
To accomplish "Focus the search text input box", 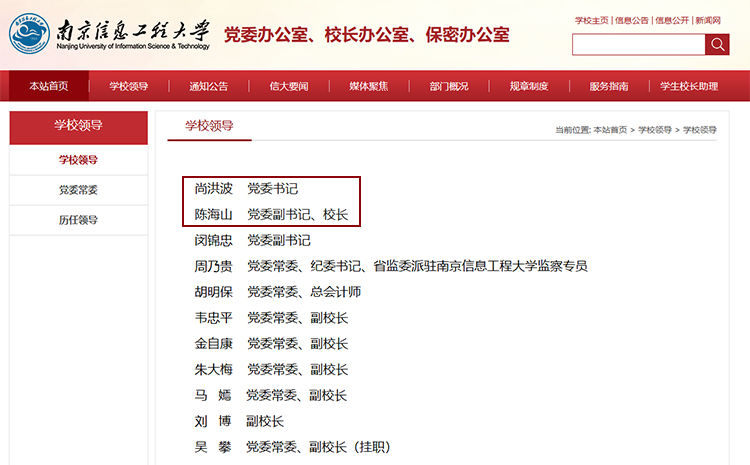I will point(638,44).
